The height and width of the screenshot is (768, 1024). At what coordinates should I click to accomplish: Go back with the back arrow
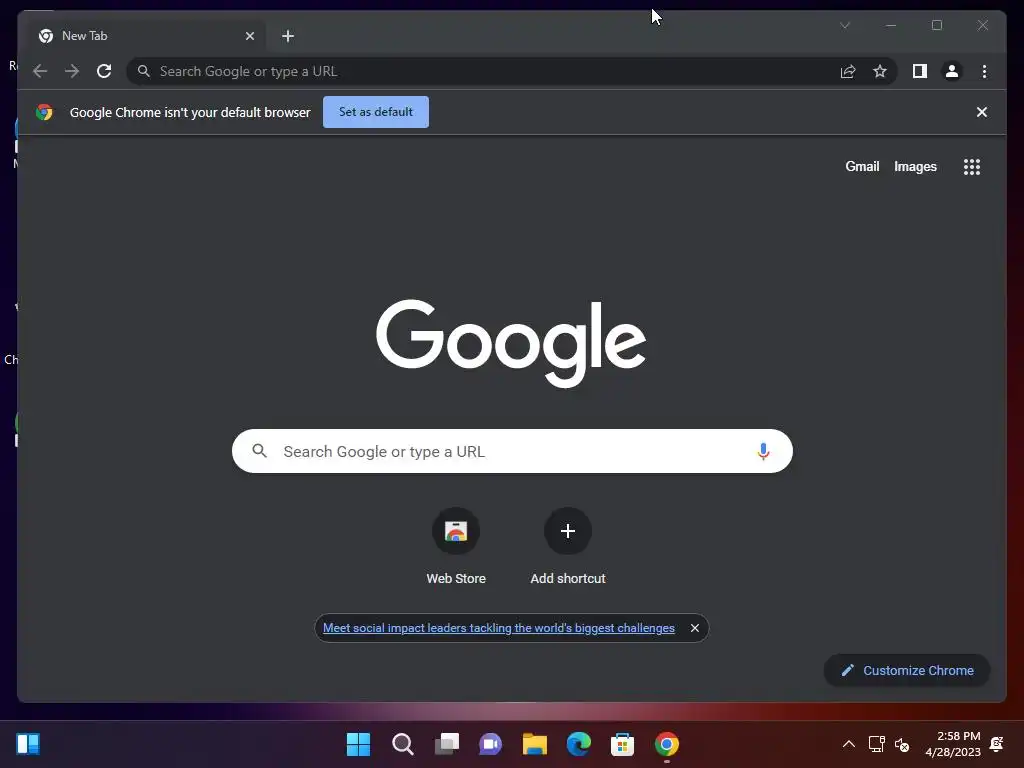click(40, 71)
